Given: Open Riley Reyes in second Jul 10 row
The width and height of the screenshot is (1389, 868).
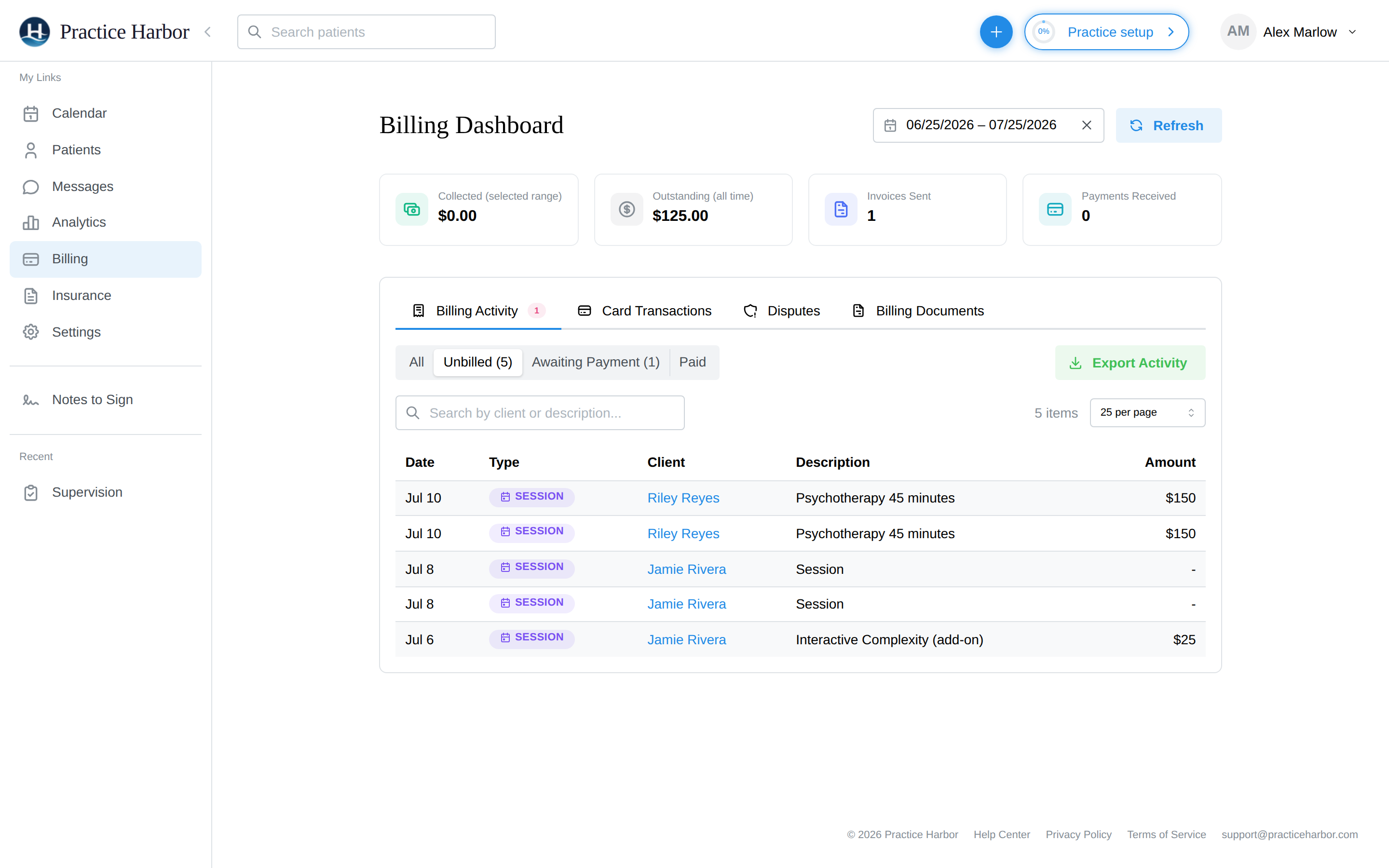Looking at the screenshot, I should [x=683, y=533].
